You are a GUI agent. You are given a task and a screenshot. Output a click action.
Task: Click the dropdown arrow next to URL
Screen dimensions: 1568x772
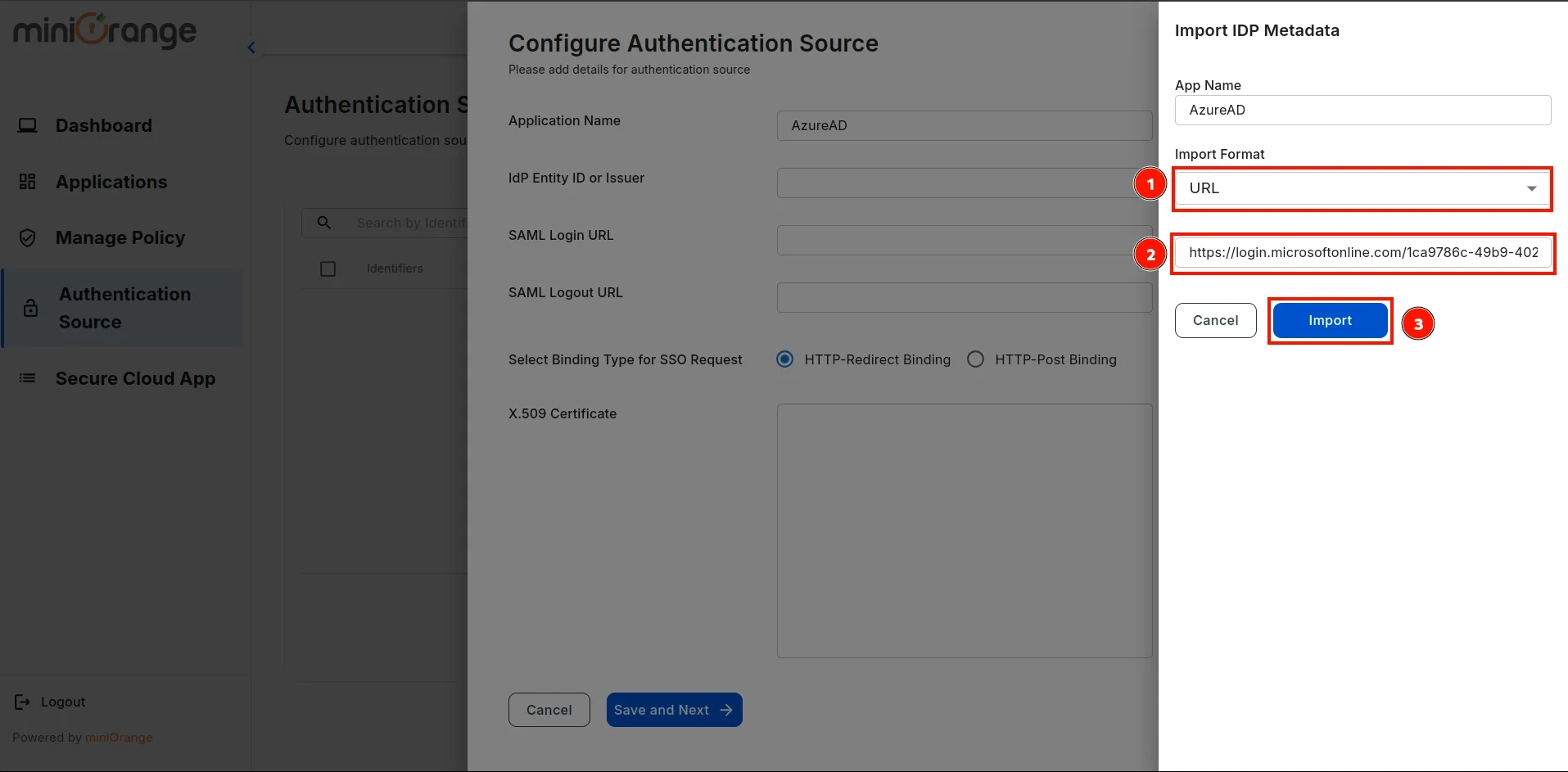[x=1531, y=188]
